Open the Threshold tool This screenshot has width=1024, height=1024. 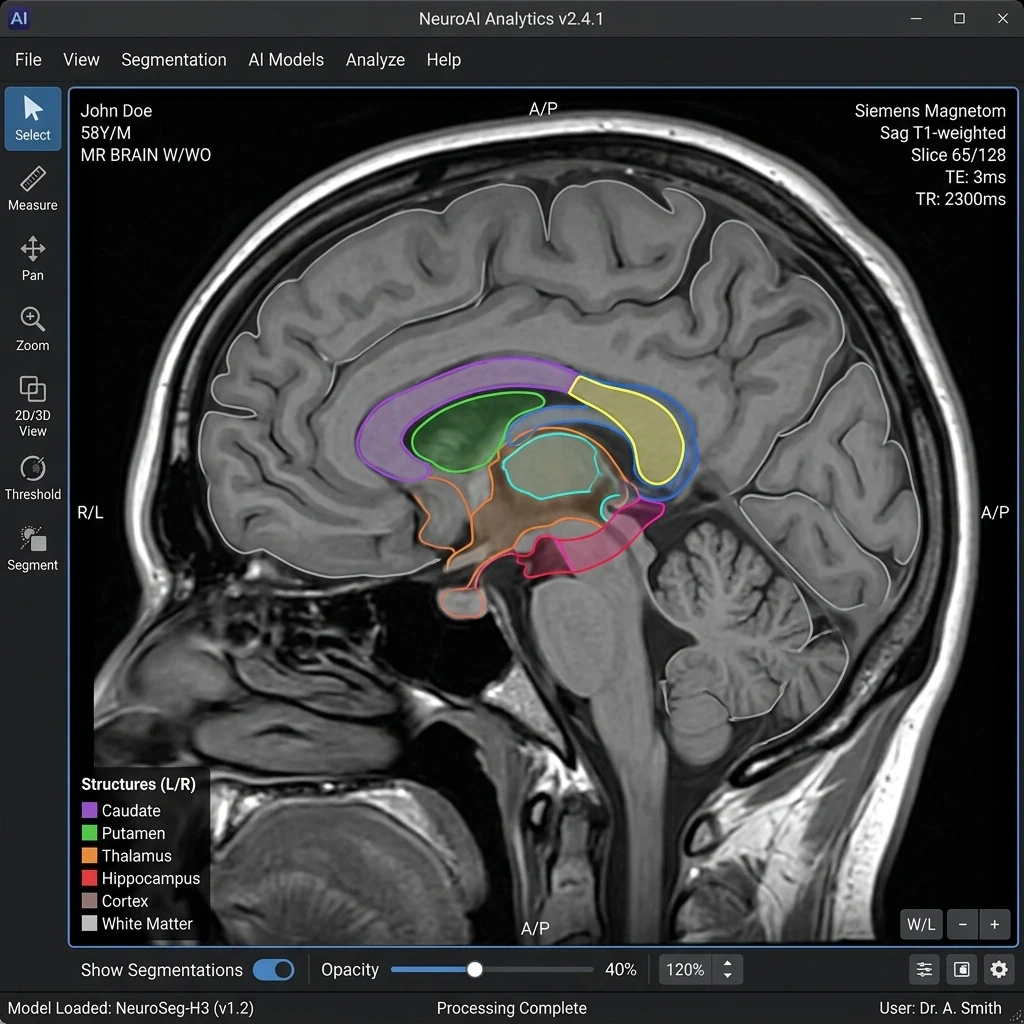(33, 478)
